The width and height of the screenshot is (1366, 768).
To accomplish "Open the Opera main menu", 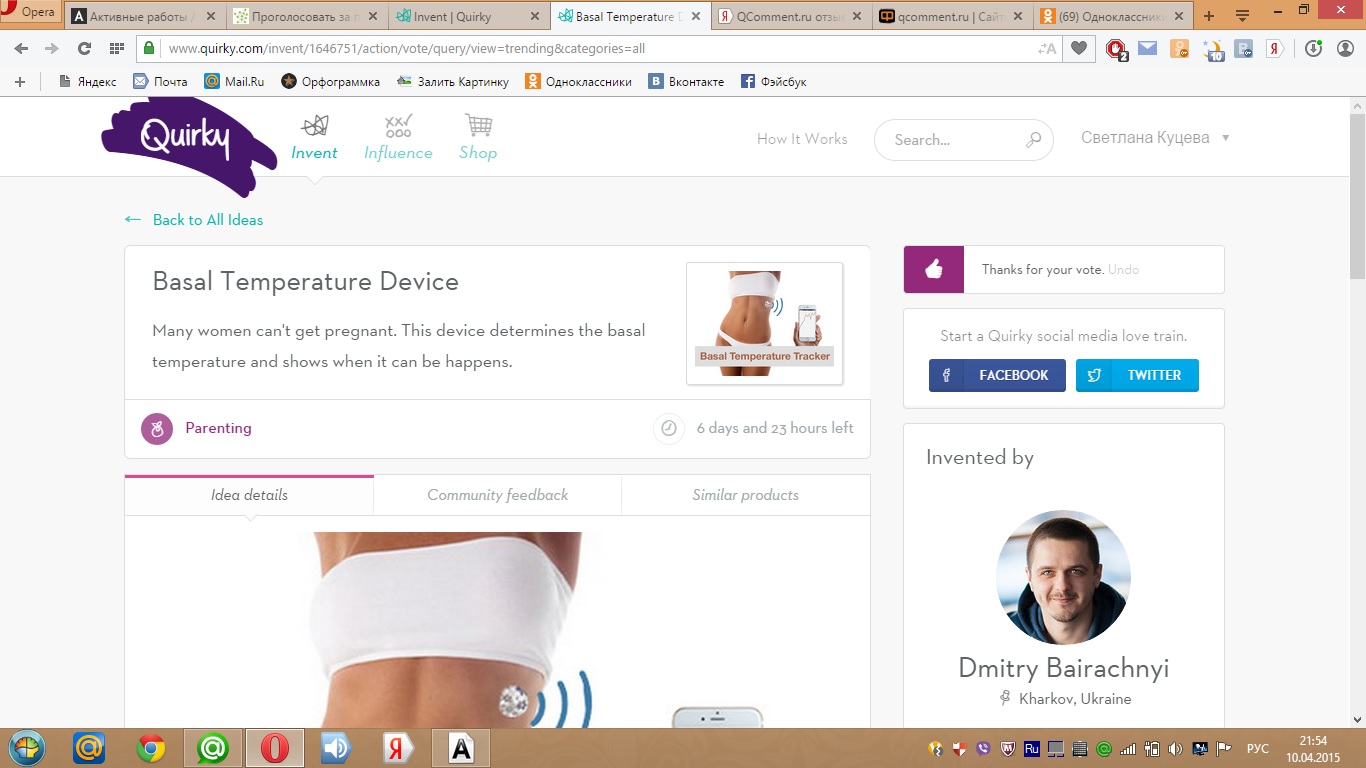I will coord(30,12).
